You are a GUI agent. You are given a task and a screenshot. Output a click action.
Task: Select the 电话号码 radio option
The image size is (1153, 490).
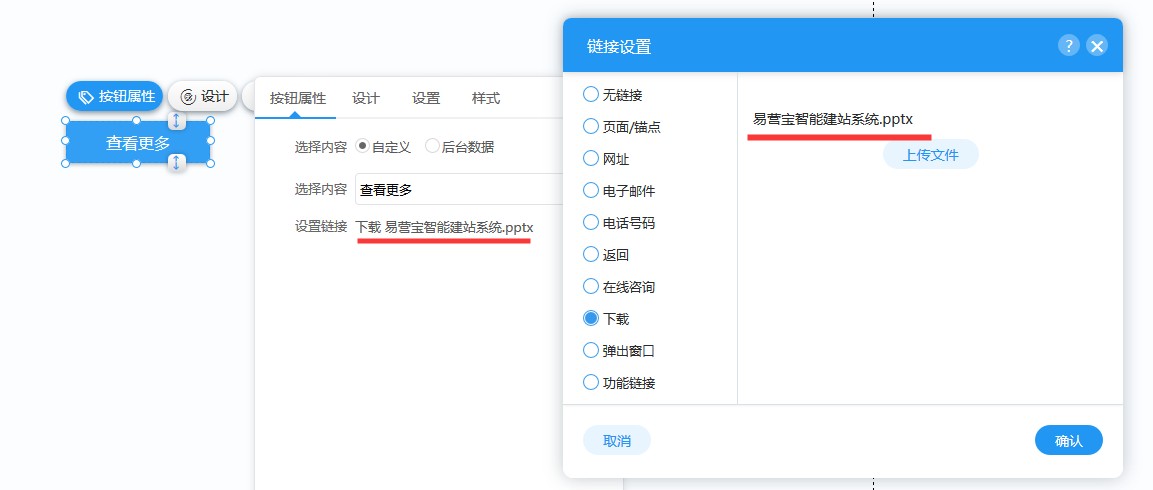(x=590, y=222)
